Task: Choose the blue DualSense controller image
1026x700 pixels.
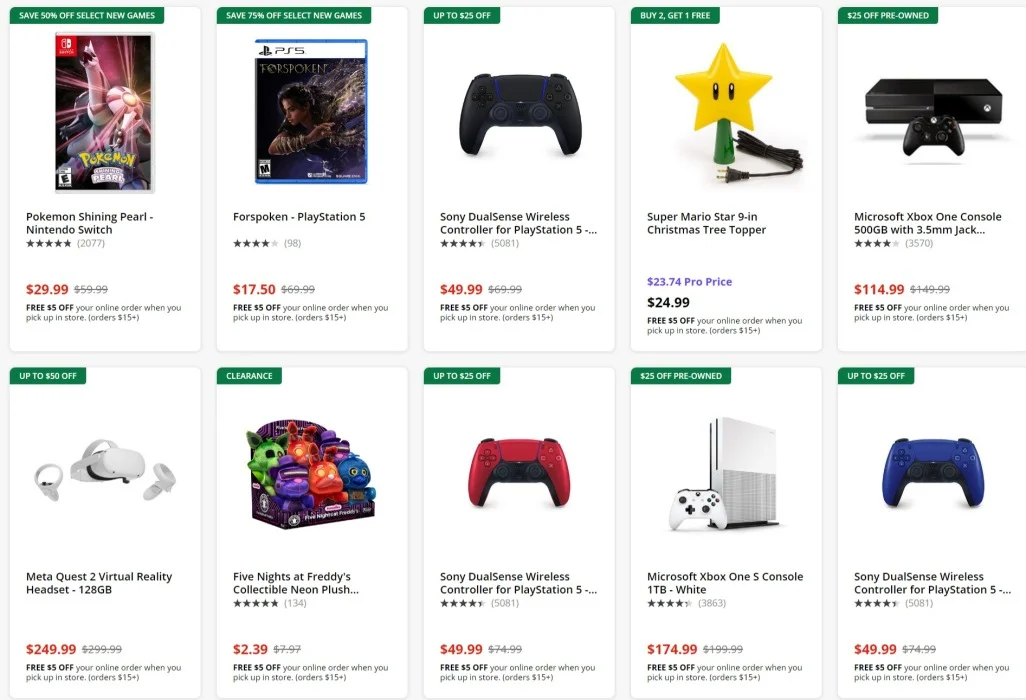Action: (932, 473)
